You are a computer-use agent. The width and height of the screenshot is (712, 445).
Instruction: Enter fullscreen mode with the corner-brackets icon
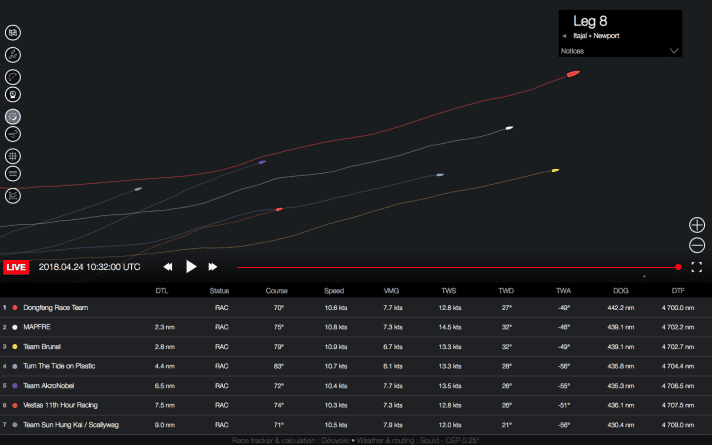point(697,267)
